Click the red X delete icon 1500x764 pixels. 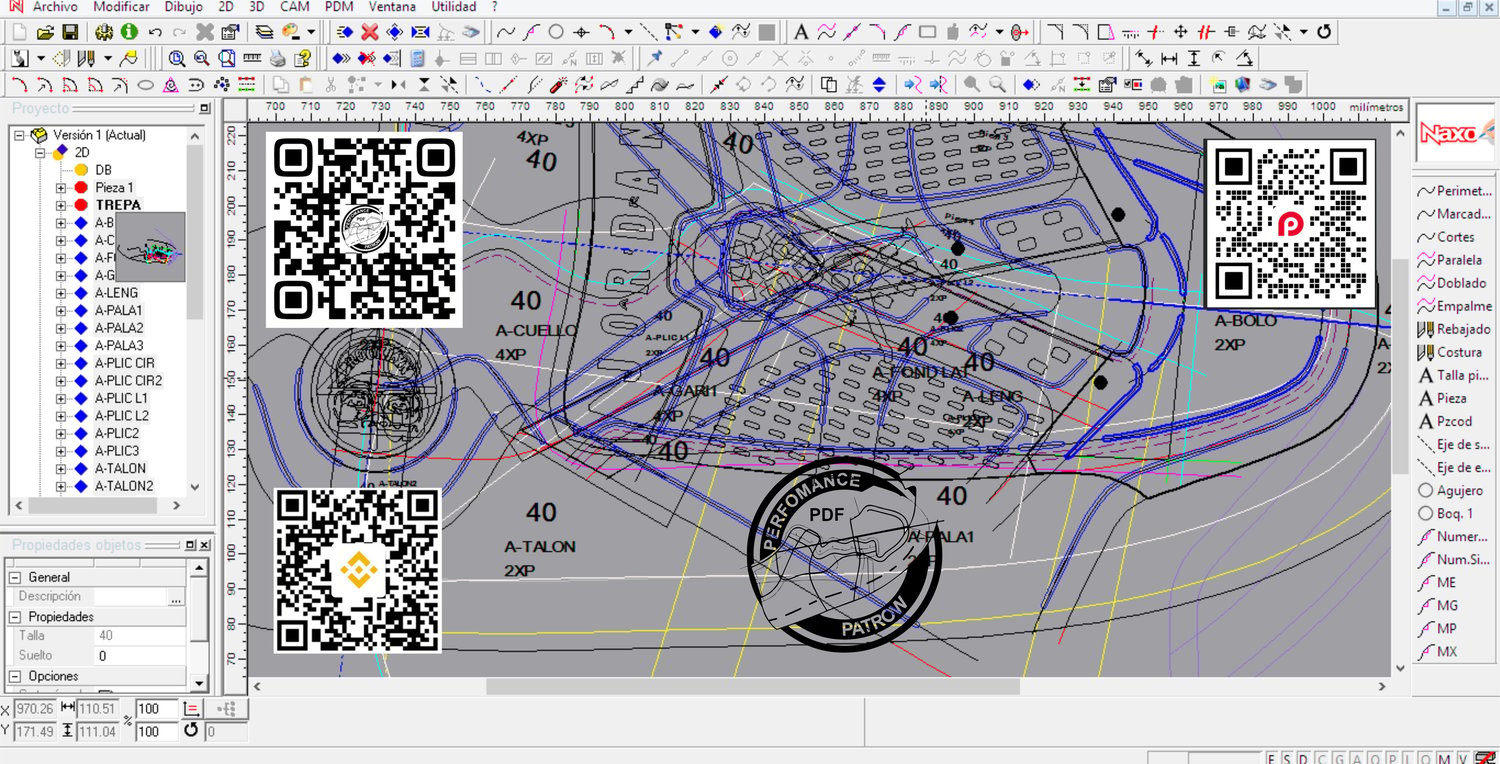[x=369, y=32]
